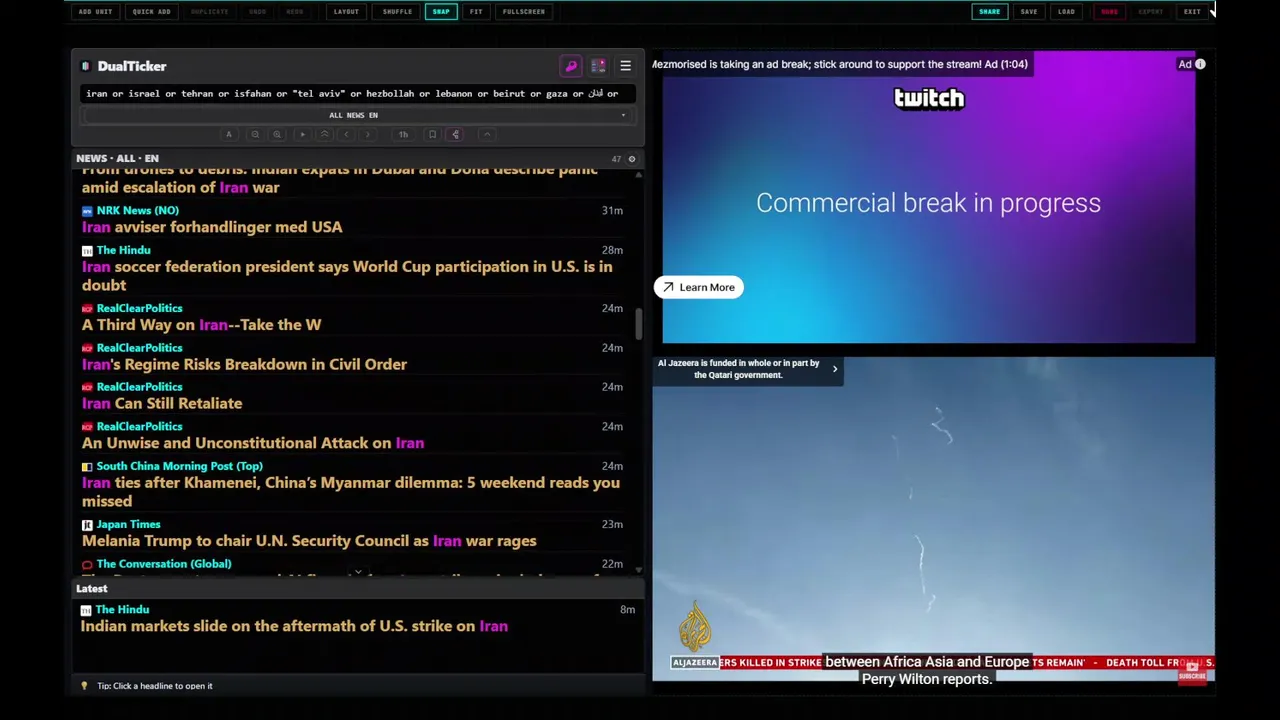The image size is (1280, 720).
Task: Click the 1h time range button
Action: pyautogui.click(x=403, y=134)
